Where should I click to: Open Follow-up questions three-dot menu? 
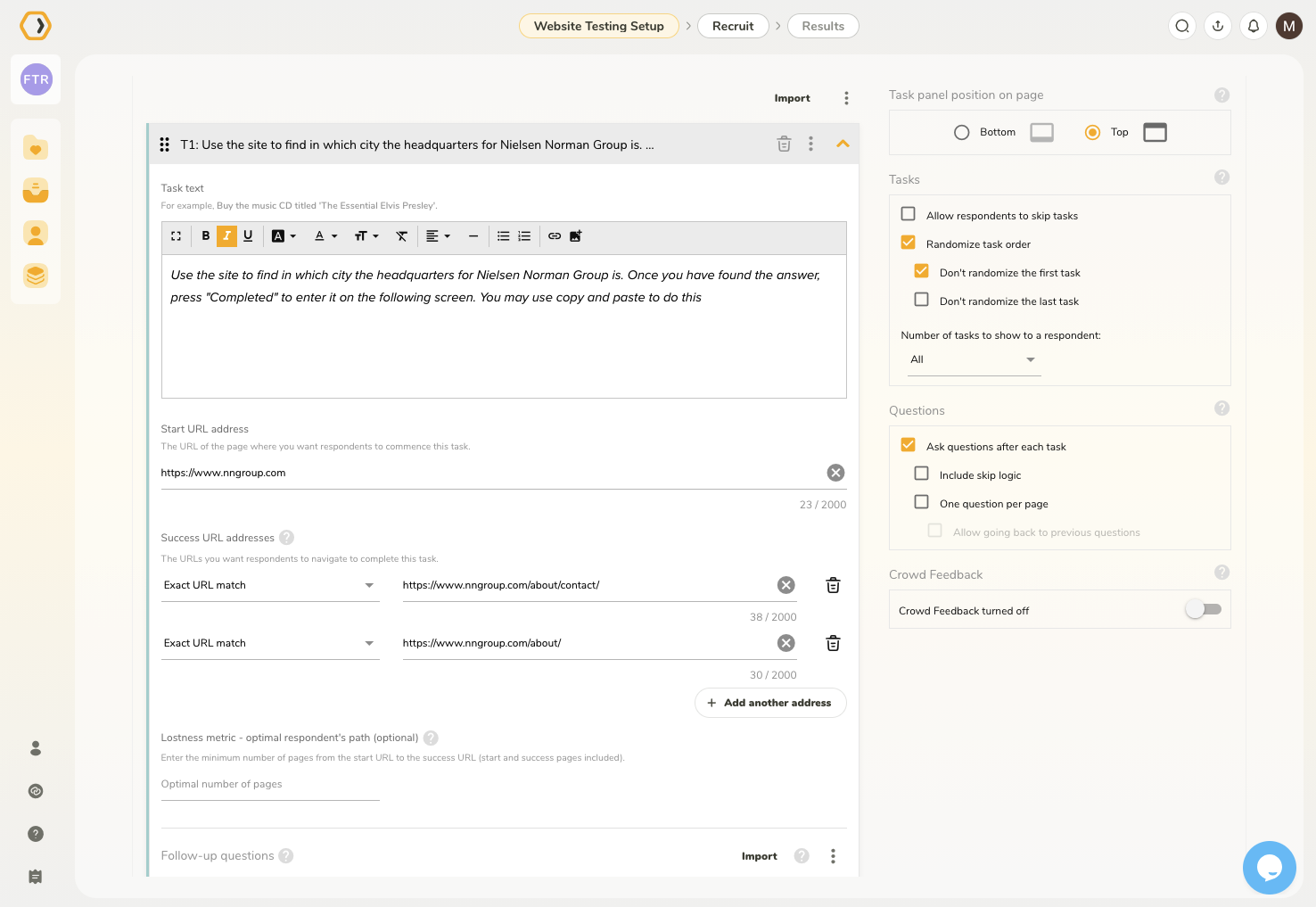click(833, 856)
